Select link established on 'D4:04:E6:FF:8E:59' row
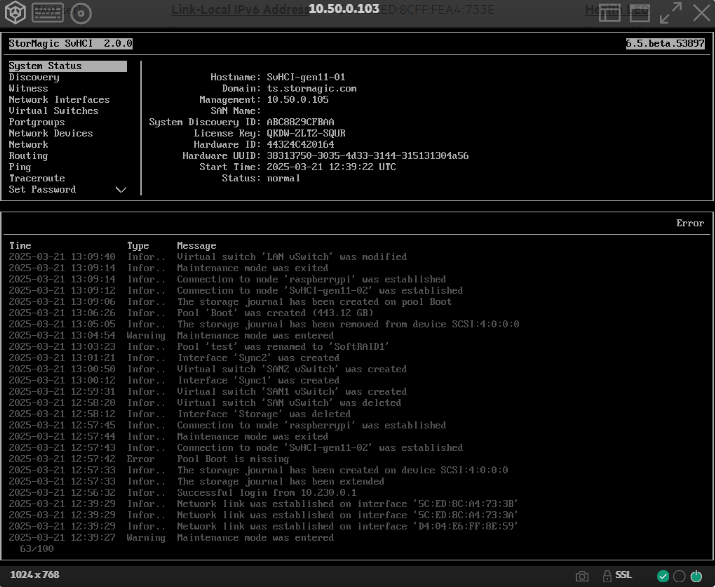715x587 pixels. coord(263,526)
